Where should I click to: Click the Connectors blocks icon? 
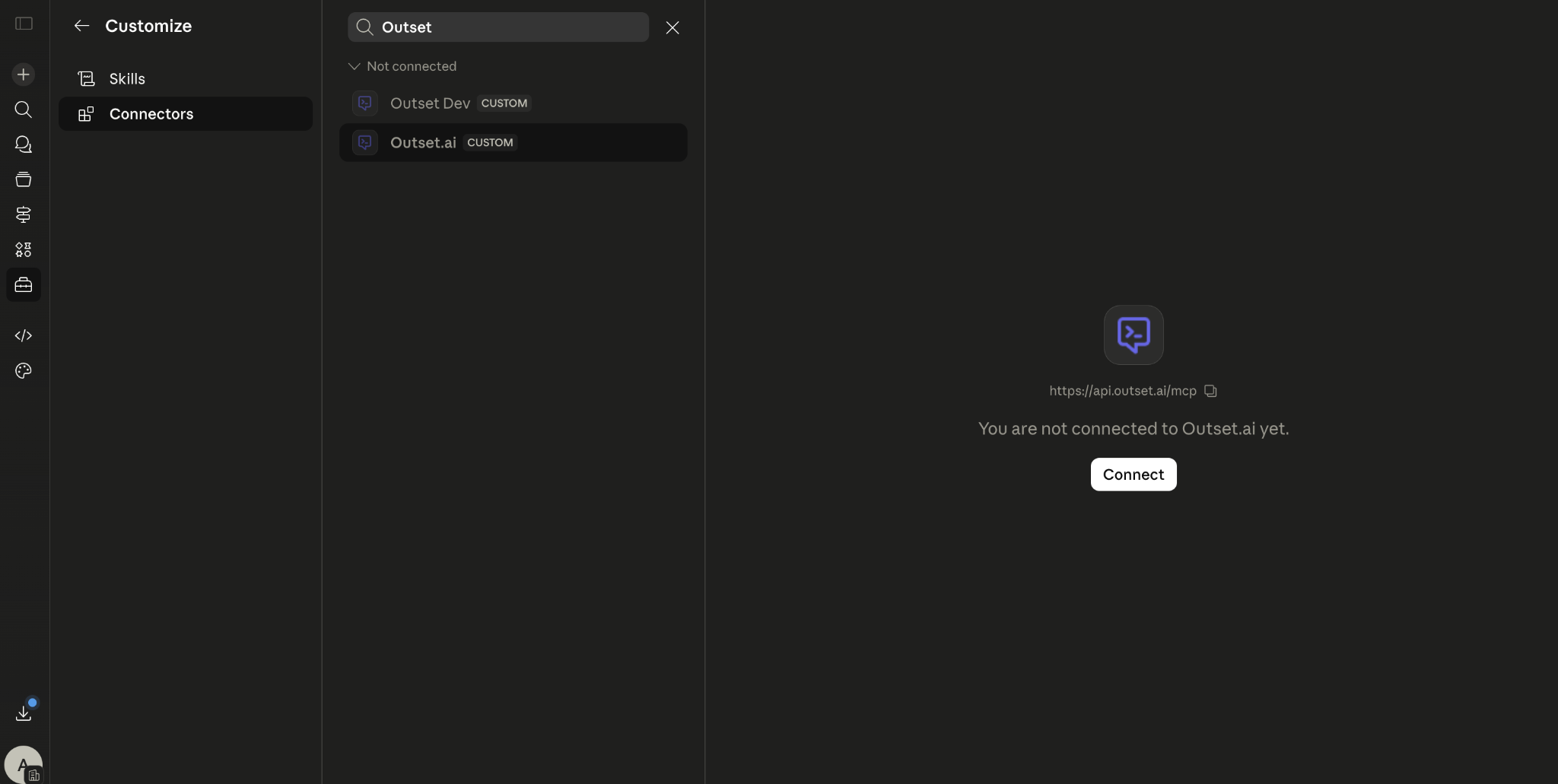86,114
